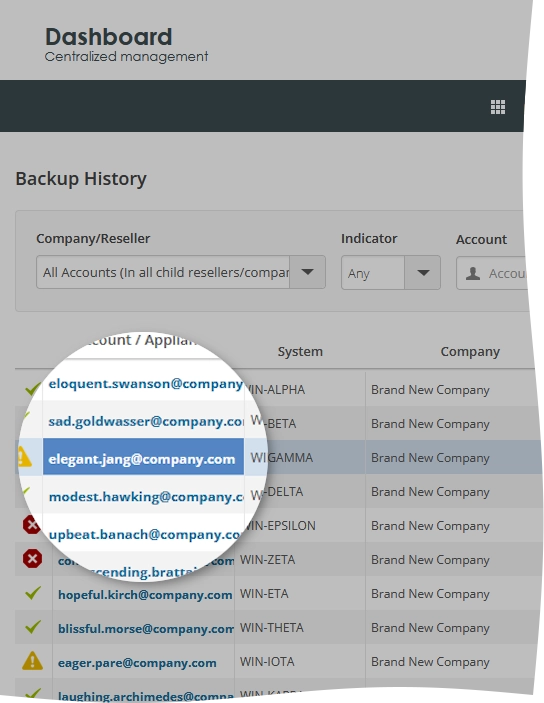Open eloquent.swanson@company account link
The height and width of the screenshot is (703, 544).
[146, 384]
